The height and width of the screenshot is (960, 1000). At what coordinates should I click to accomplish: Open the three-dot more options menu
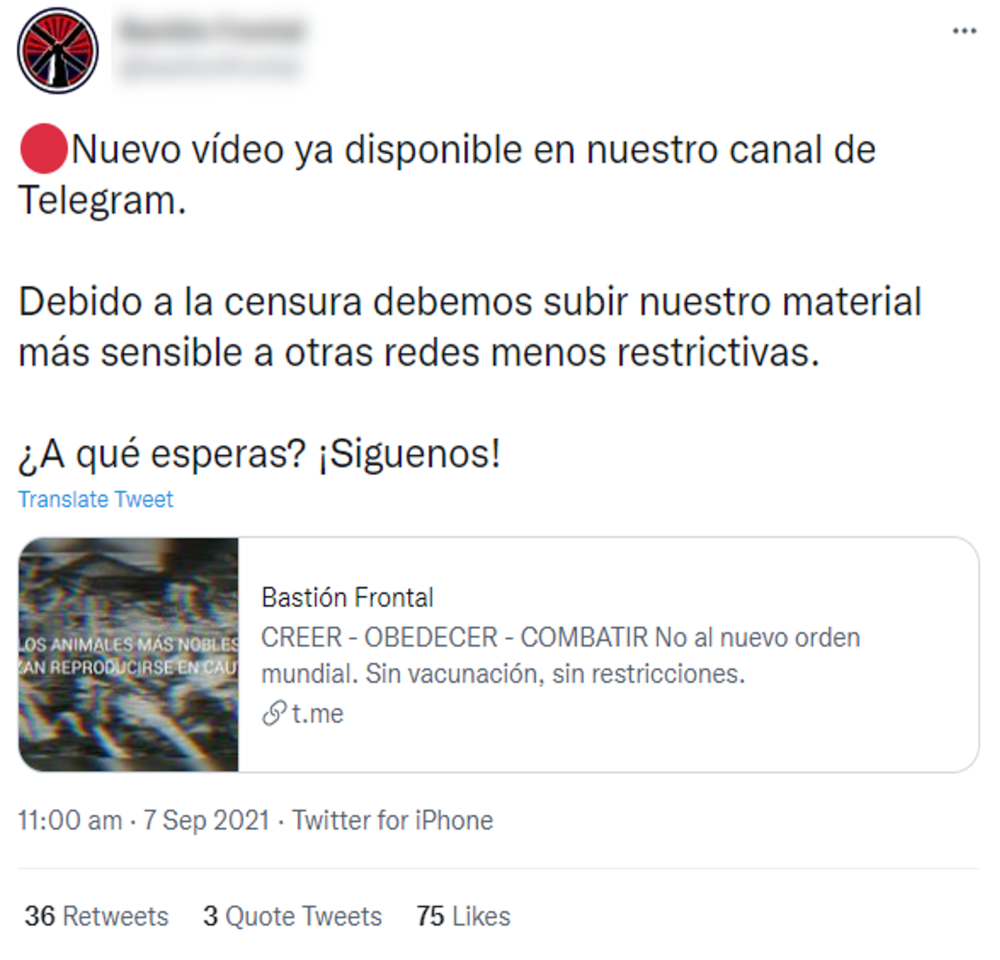[964, 31]
